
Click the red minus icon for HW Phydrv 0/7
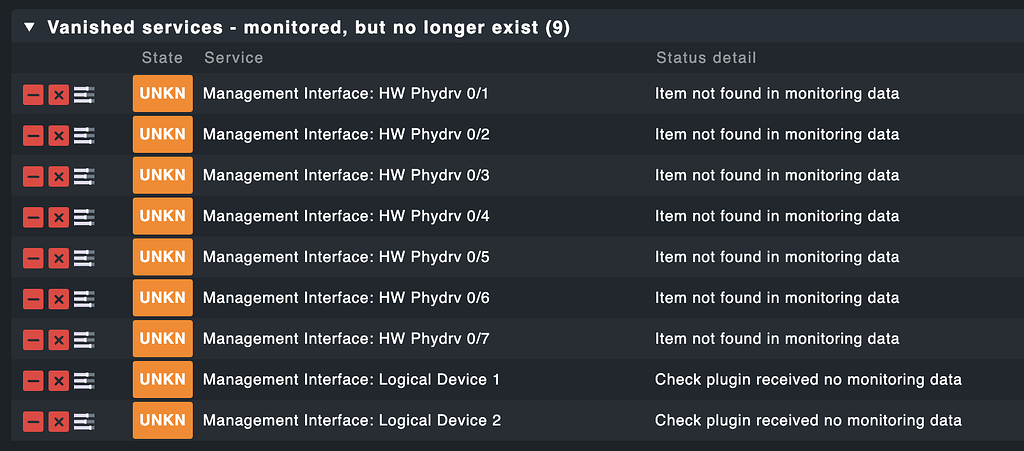[33, 340]
